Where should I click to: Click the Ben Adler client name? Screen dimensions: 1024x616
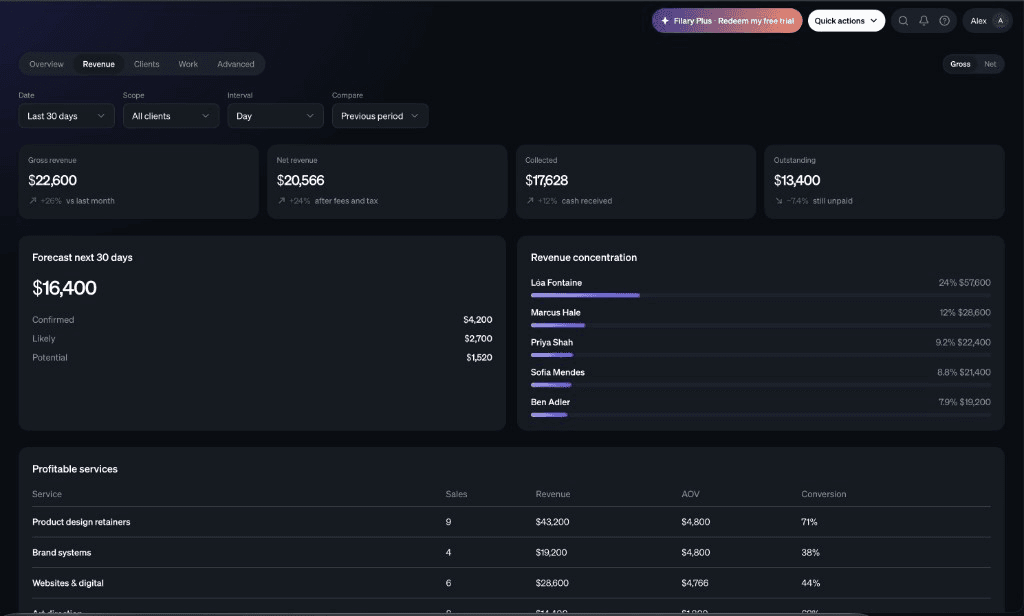pos(551,402)
